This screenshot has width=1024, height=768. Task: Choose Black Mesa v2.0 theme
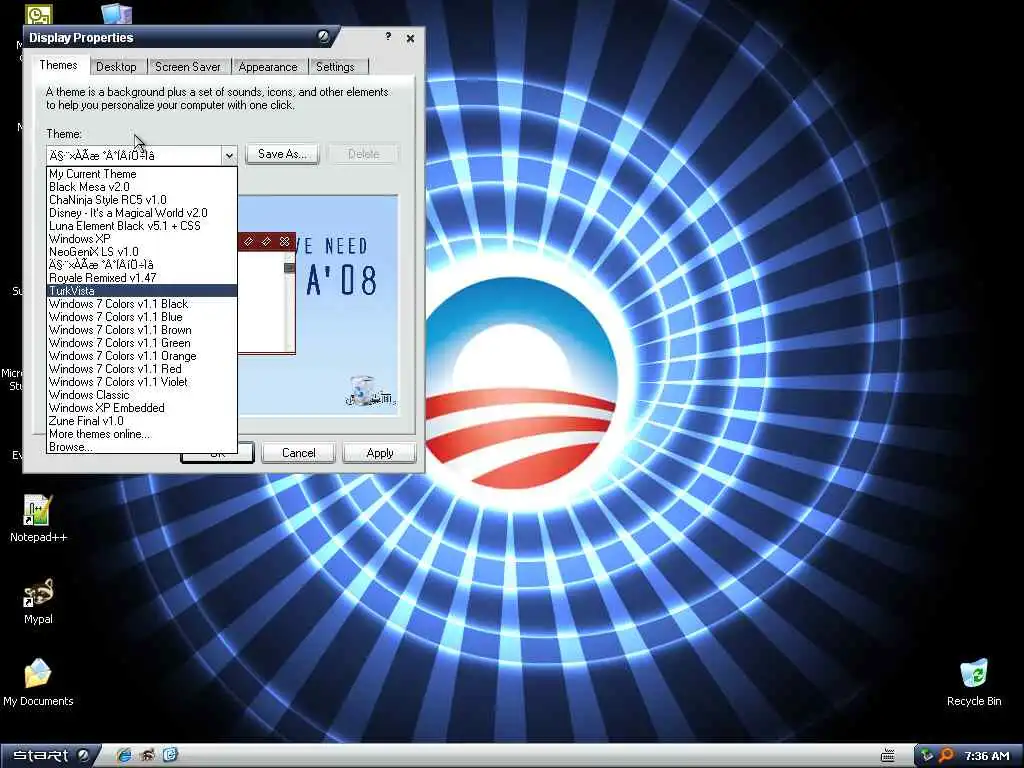click(142, 187)
